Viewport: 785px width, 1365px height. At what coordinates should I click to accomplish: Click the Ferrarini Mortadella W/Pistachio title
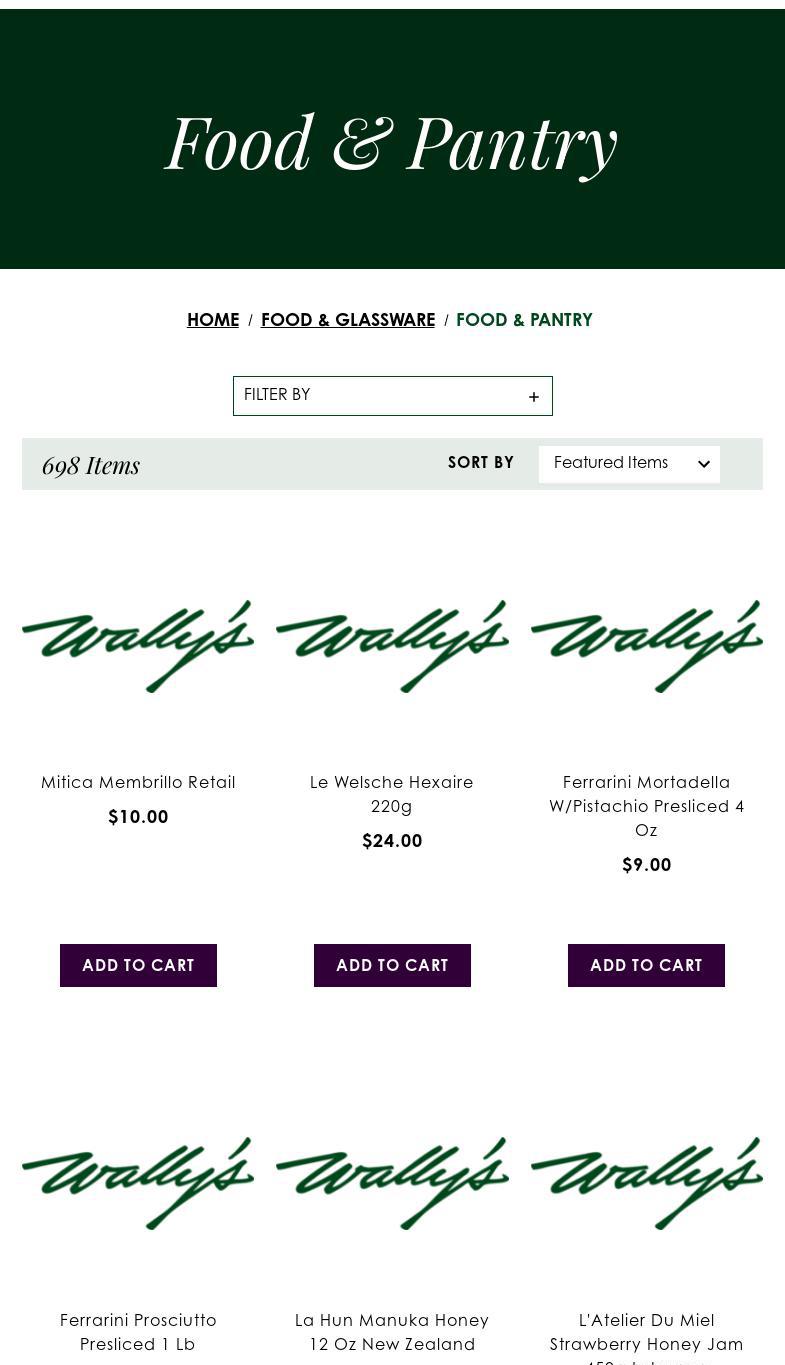[x=646, y=806]
